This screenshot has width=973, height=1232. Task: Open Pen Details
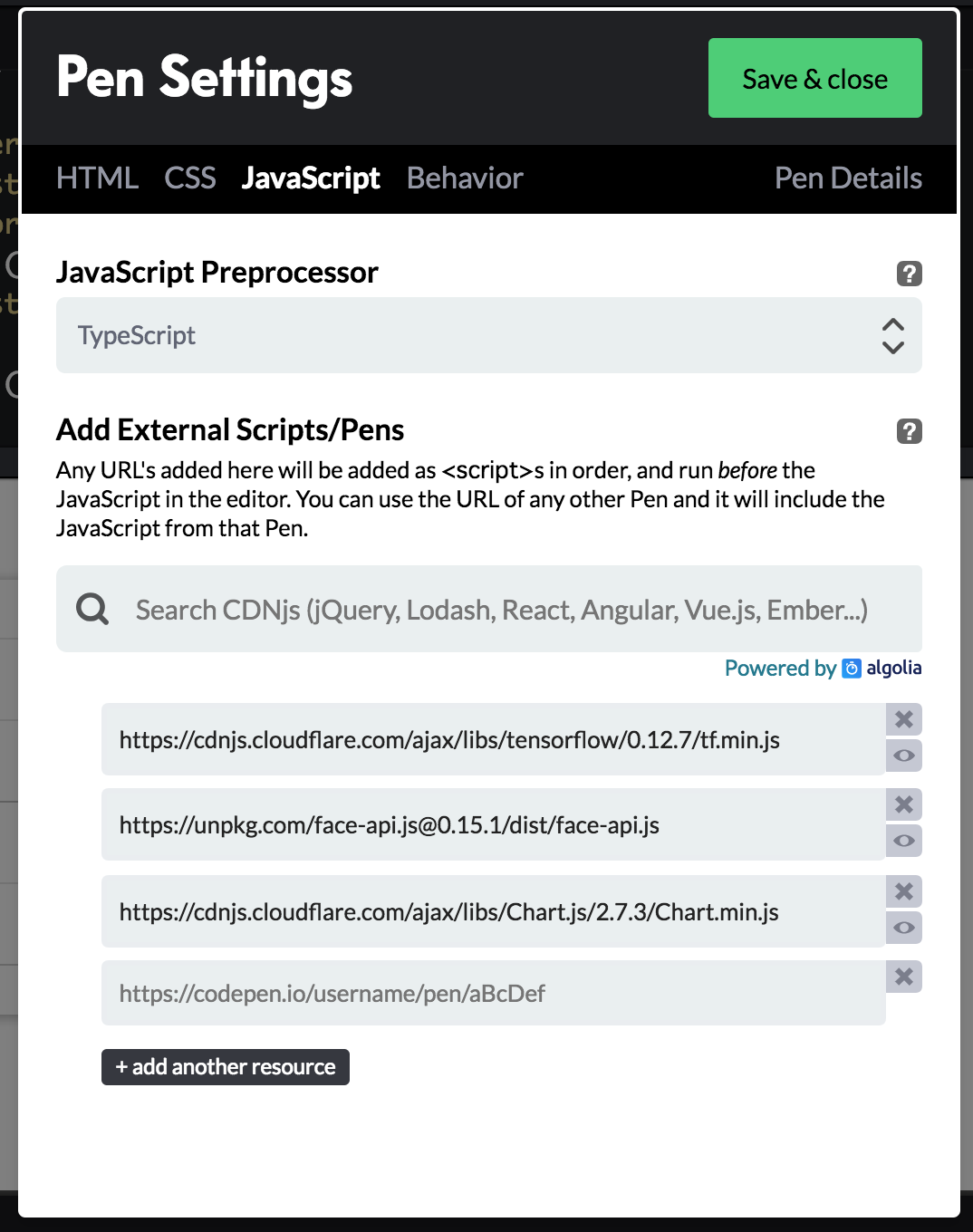point(848,178)
